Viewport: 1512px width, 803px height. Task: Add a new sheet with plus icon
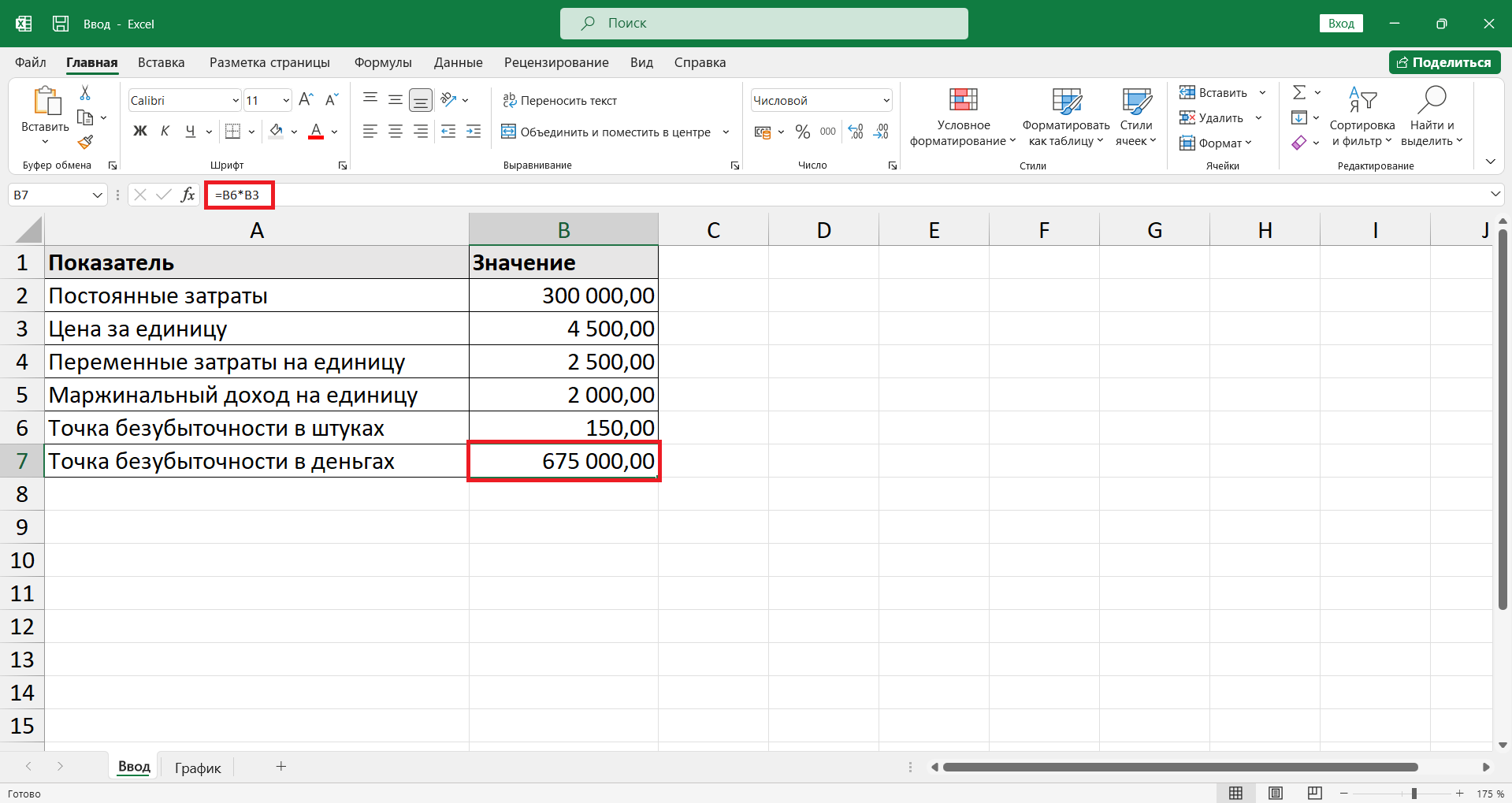pos(281,766)
